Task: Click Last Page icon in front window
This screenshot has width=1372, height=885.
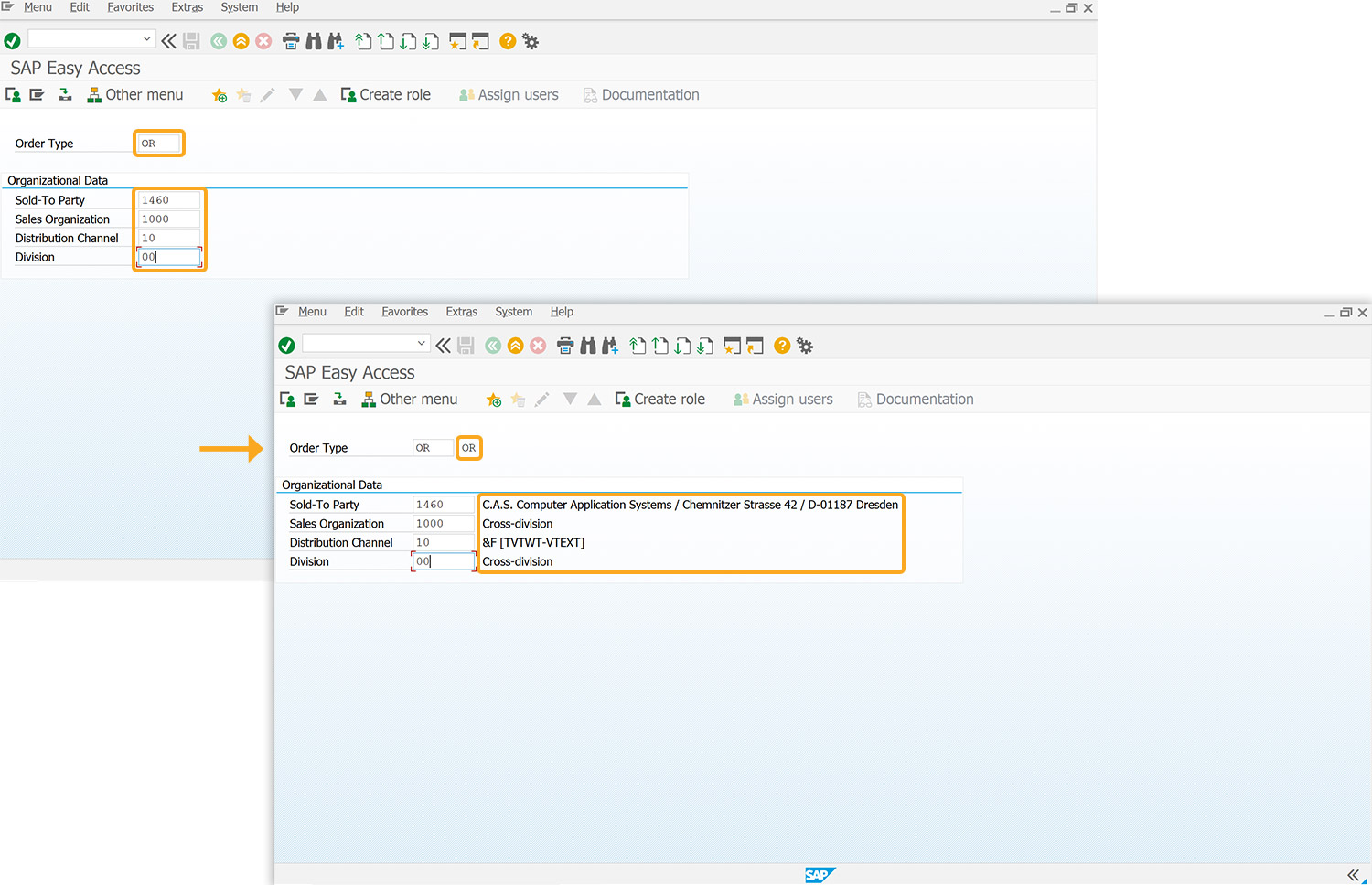Action: pyautogui.click(x=705, y=346)
